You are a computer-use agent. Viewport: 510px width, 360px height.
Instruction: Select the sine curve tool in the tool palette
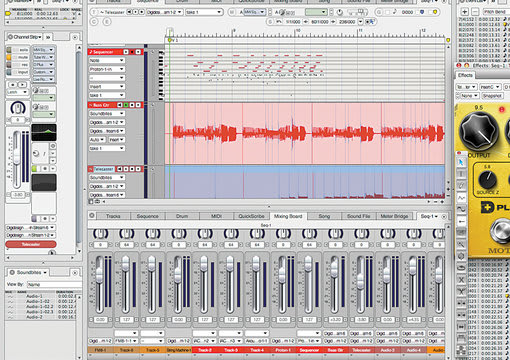coord(461,209)
